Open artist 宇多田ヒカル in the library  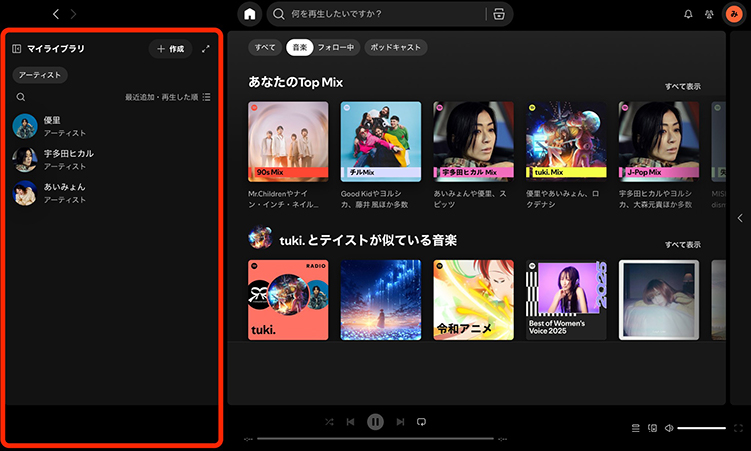pyautogui.click(x=112, y=159)
